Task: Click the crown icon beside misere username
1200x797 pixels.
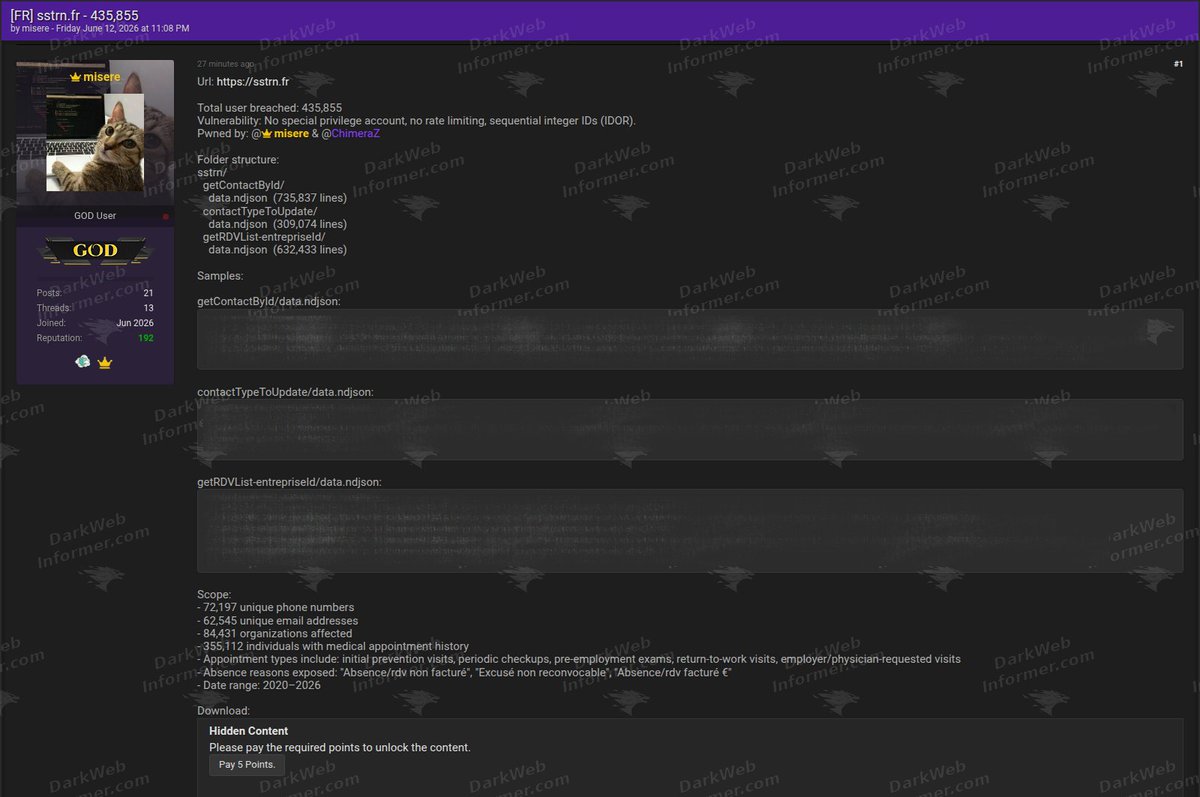Action: 76,77
